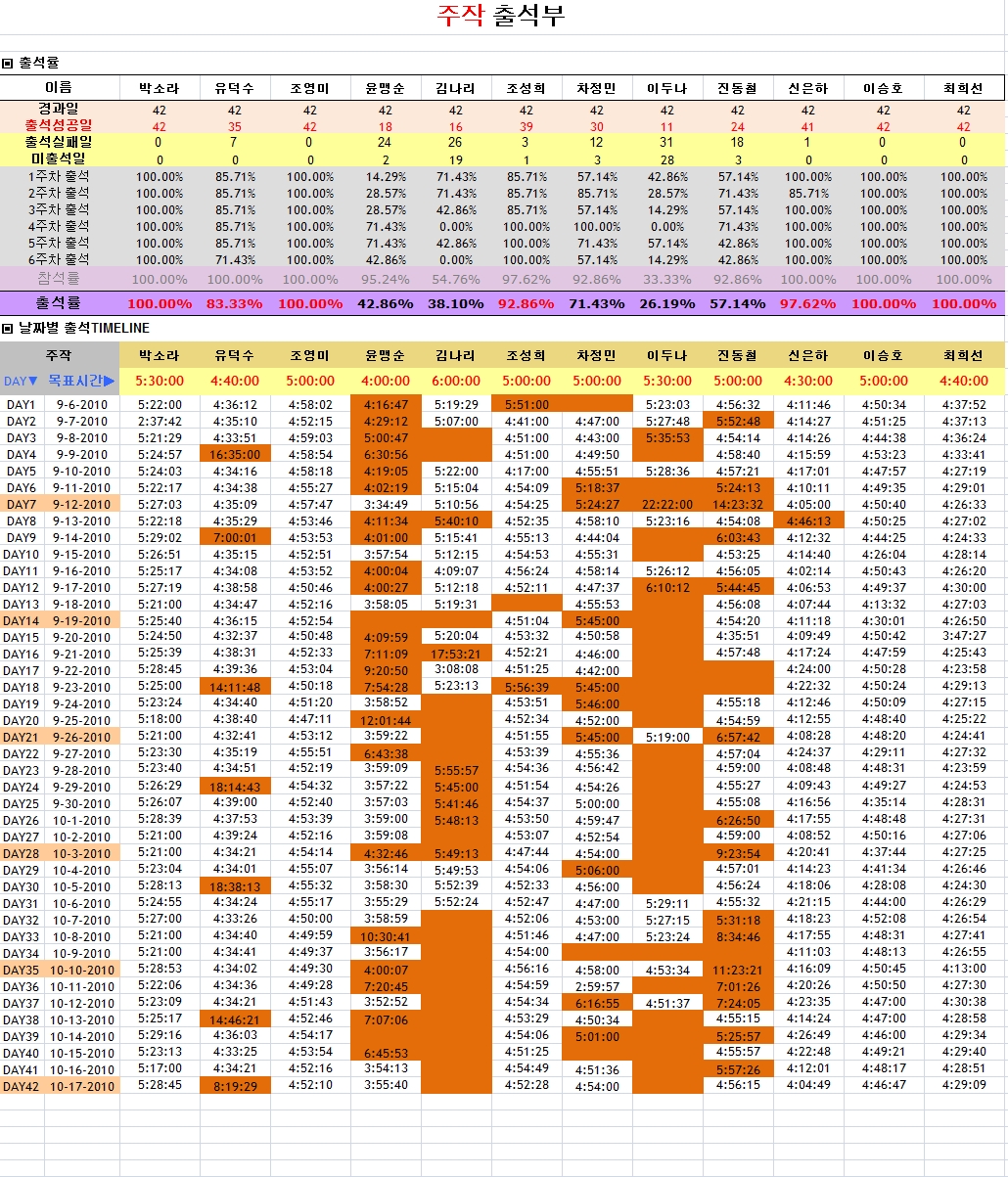
Task: Collapse the 날짜별 출석TIMELINE section box icon
Action: (x=7, y=329)
